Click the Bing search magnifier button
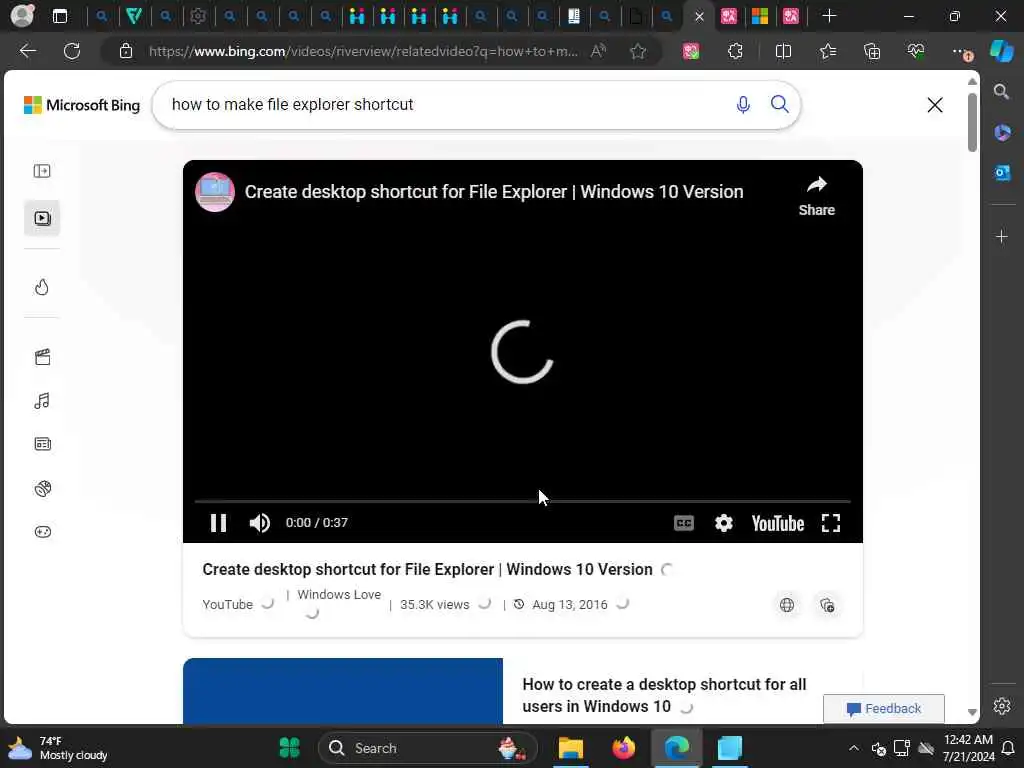 coord(779,104)
